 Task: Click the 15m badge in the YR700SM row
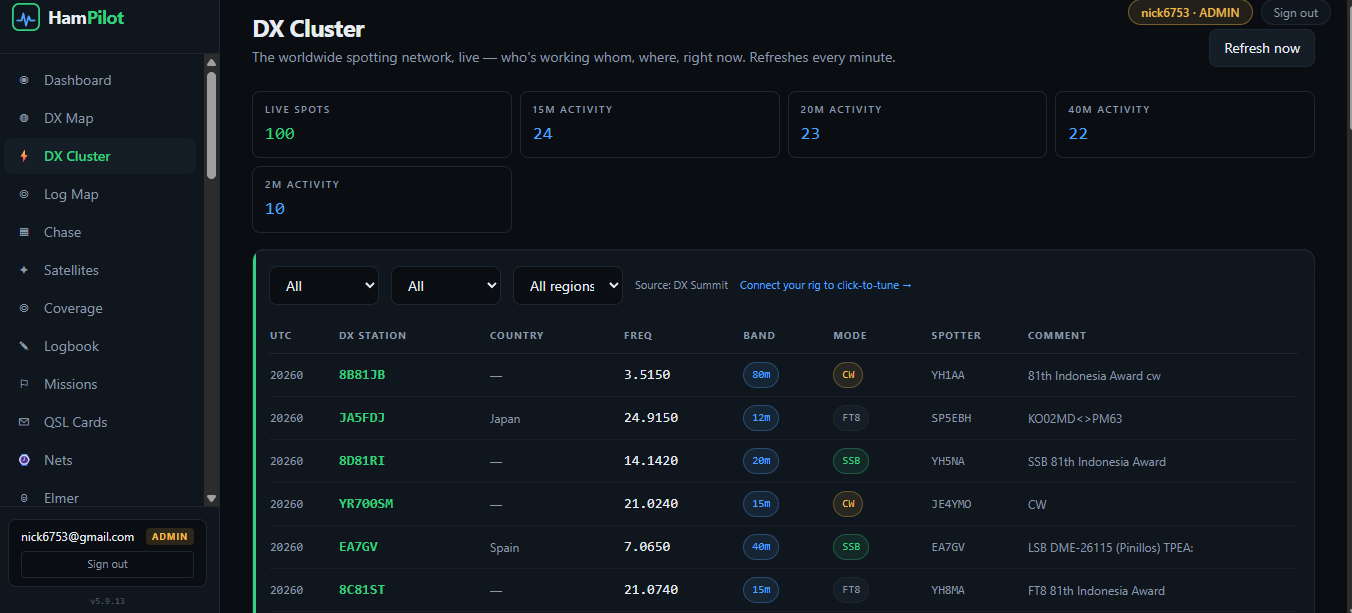point(761,504)
